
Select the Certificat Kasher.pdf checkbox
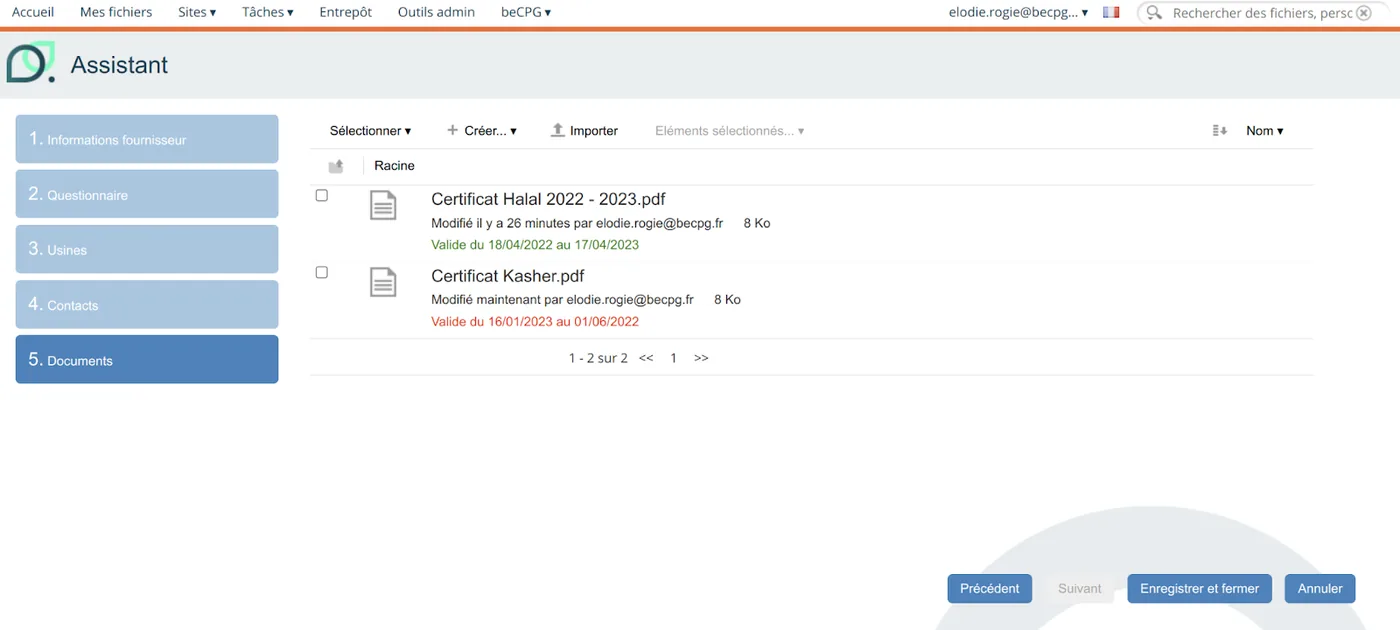tap(321, 272)
